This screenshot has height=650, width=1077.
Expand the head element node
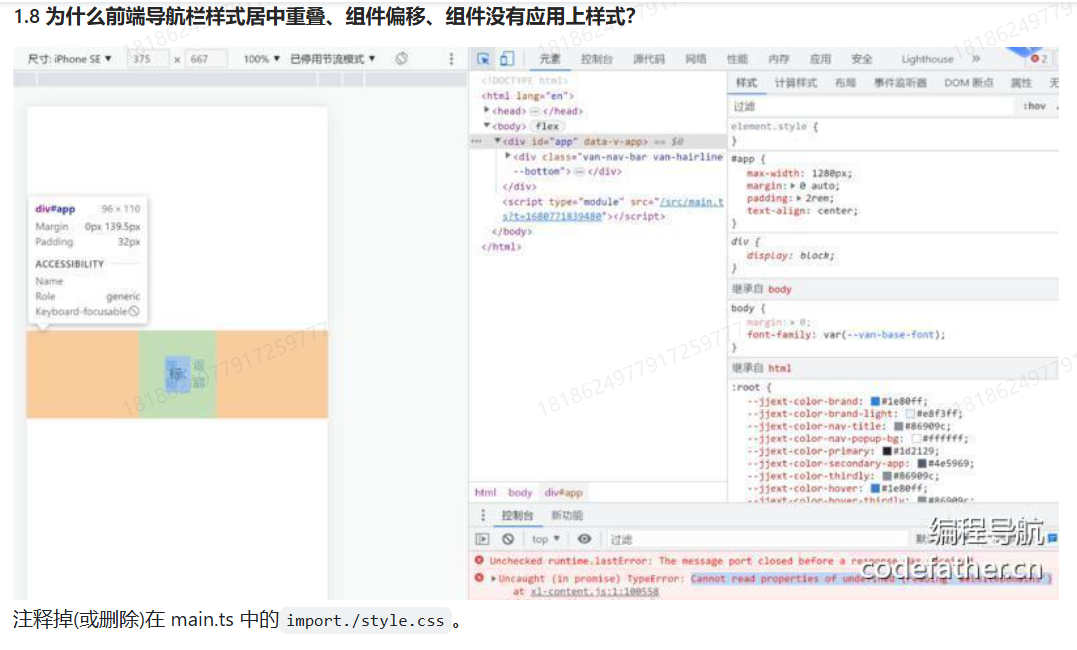[x=487, y=110]
